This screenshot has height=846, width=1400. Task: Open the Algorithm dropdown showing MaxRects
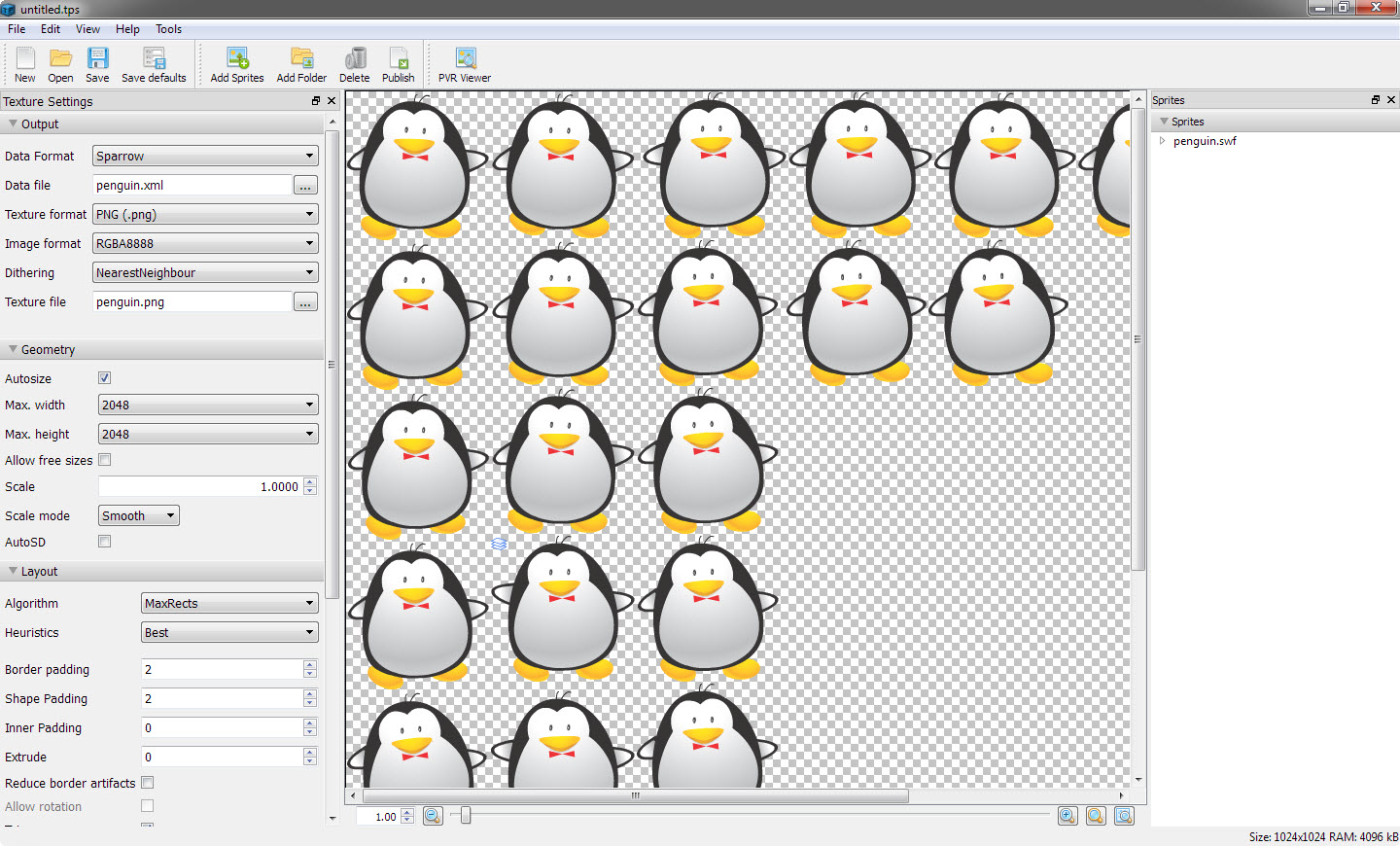(x=228, y=603)
